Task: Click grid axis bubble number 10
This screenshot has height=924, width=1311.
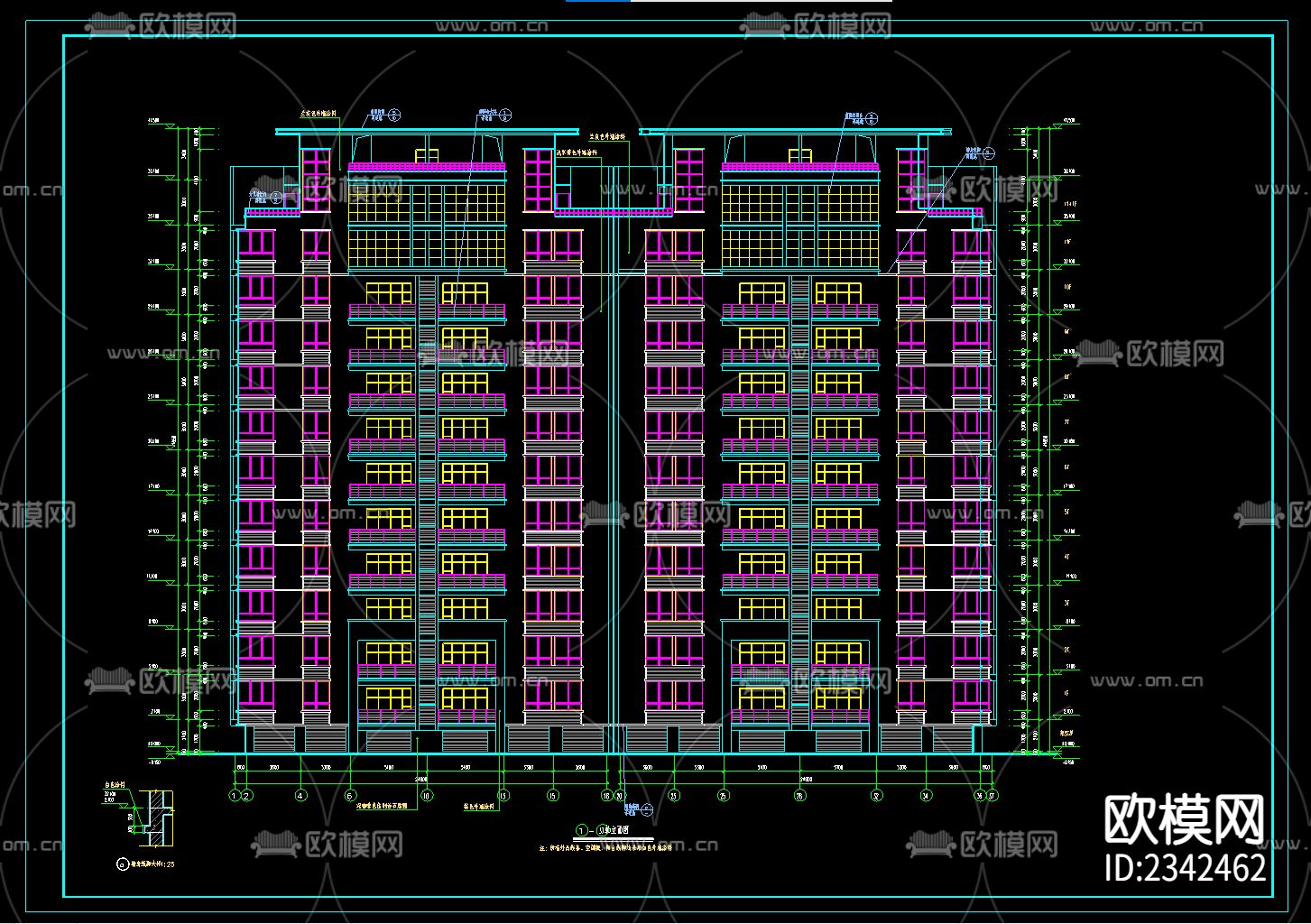Action: point(426,795)
